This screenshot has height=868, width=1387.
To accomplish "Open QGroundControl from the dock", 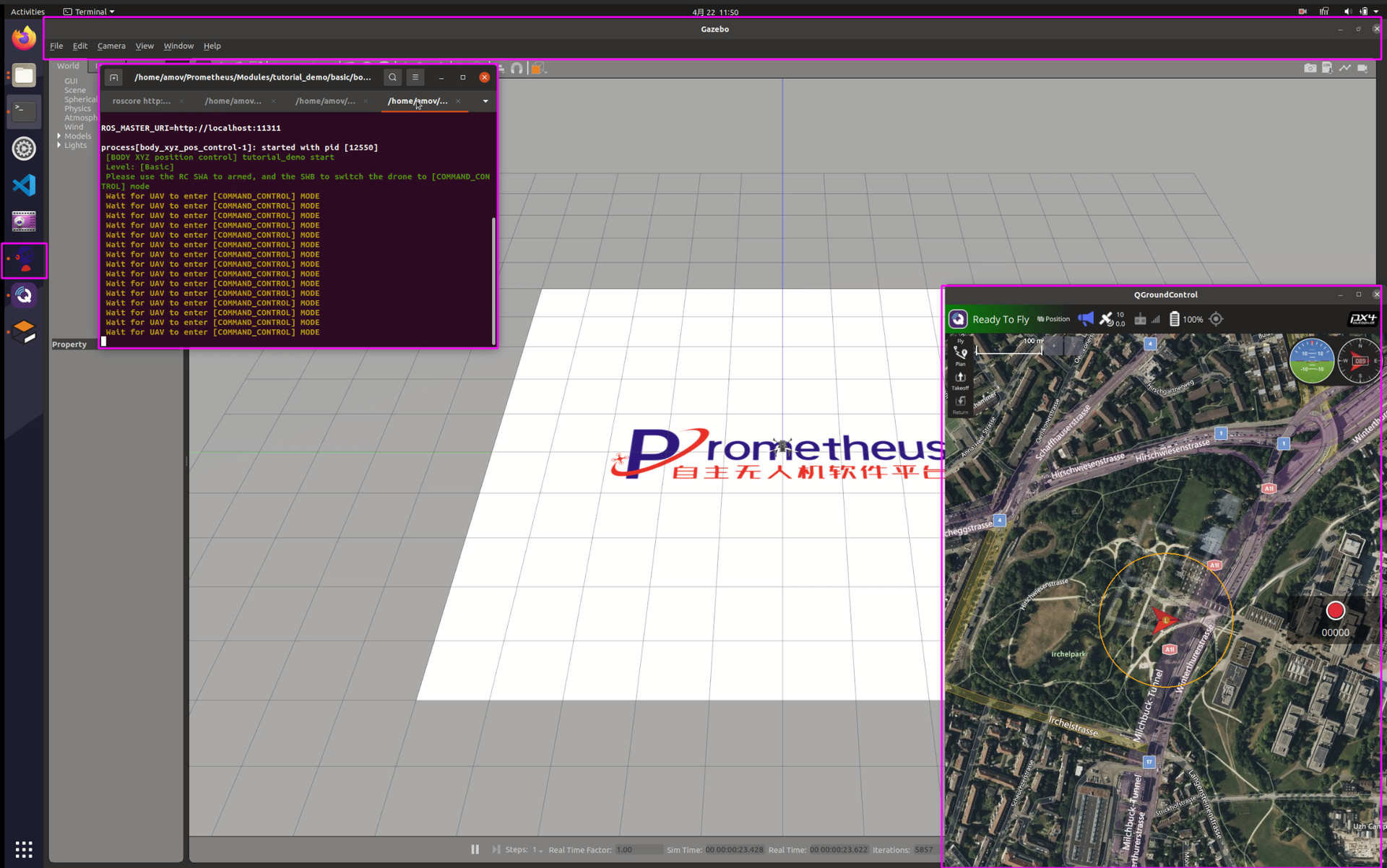I will point(24,295).
